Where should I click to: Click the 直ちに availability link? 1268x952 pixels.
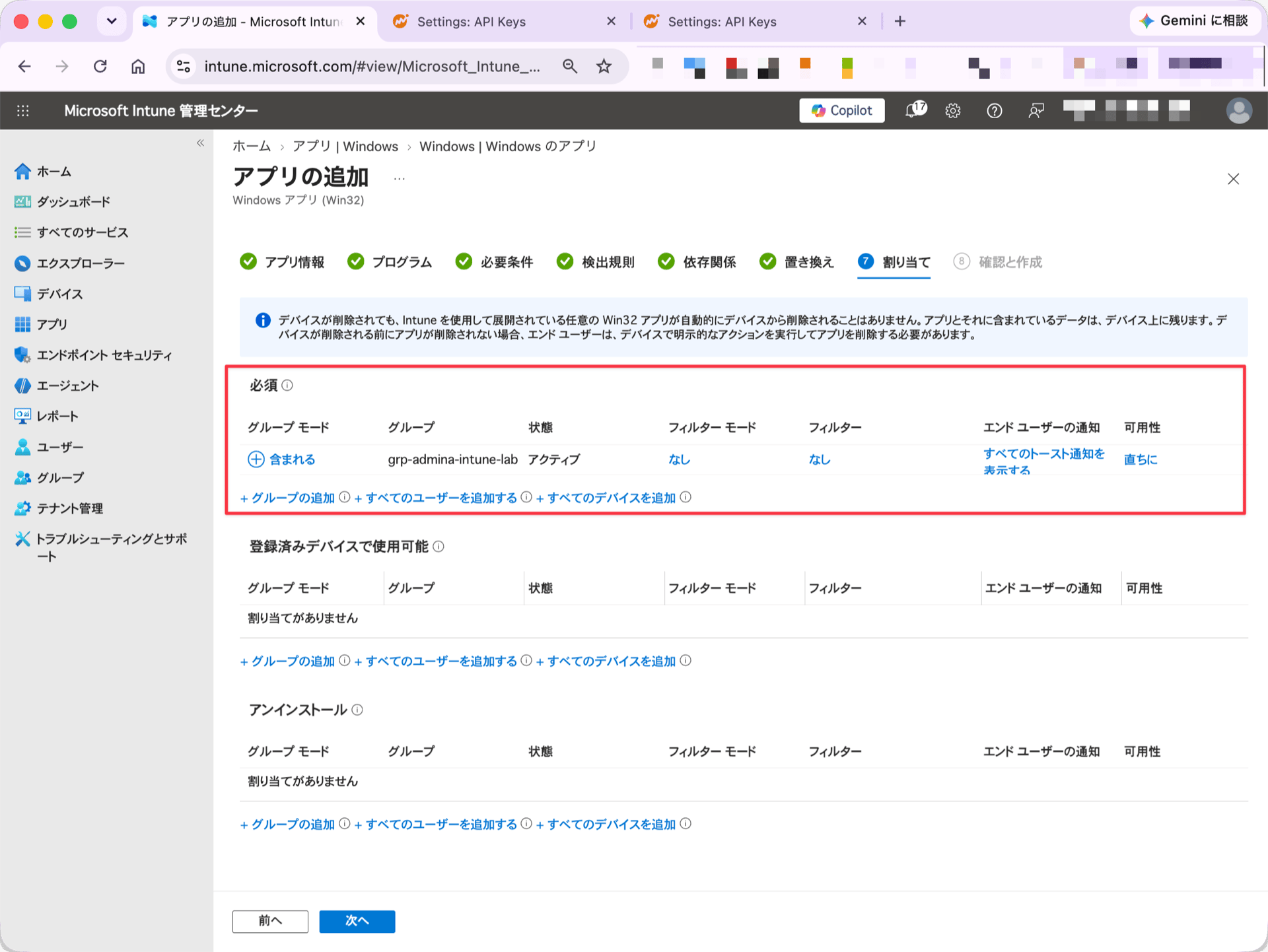[1140, 459]
